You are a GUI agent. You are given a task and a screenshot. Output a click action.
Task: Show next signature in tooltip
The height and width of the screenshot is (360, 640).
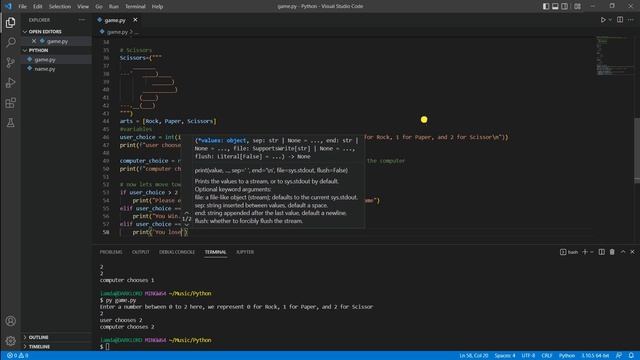pyautogui.click(x=187, y=225)
